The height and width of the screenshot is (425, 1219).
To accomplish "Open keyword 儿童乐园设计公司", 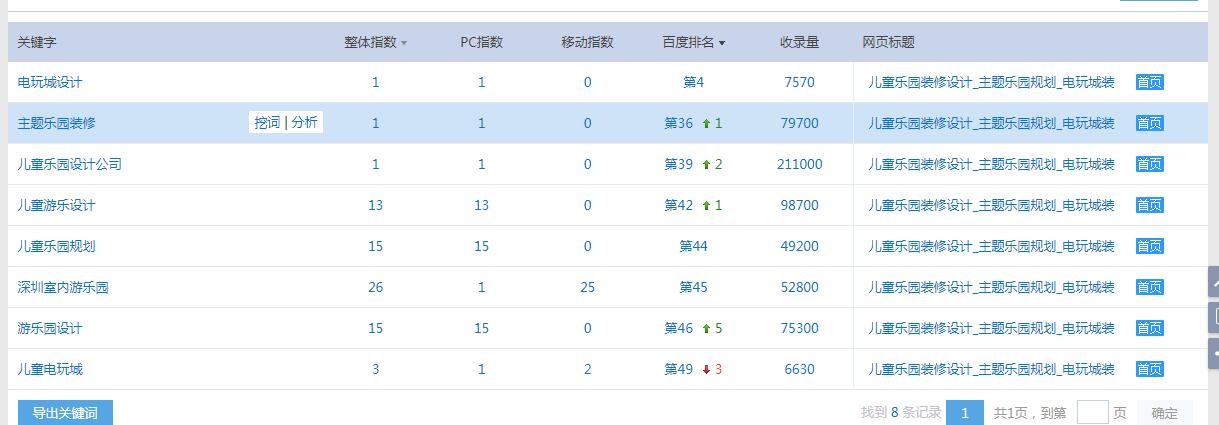I will tap(69, 164).
